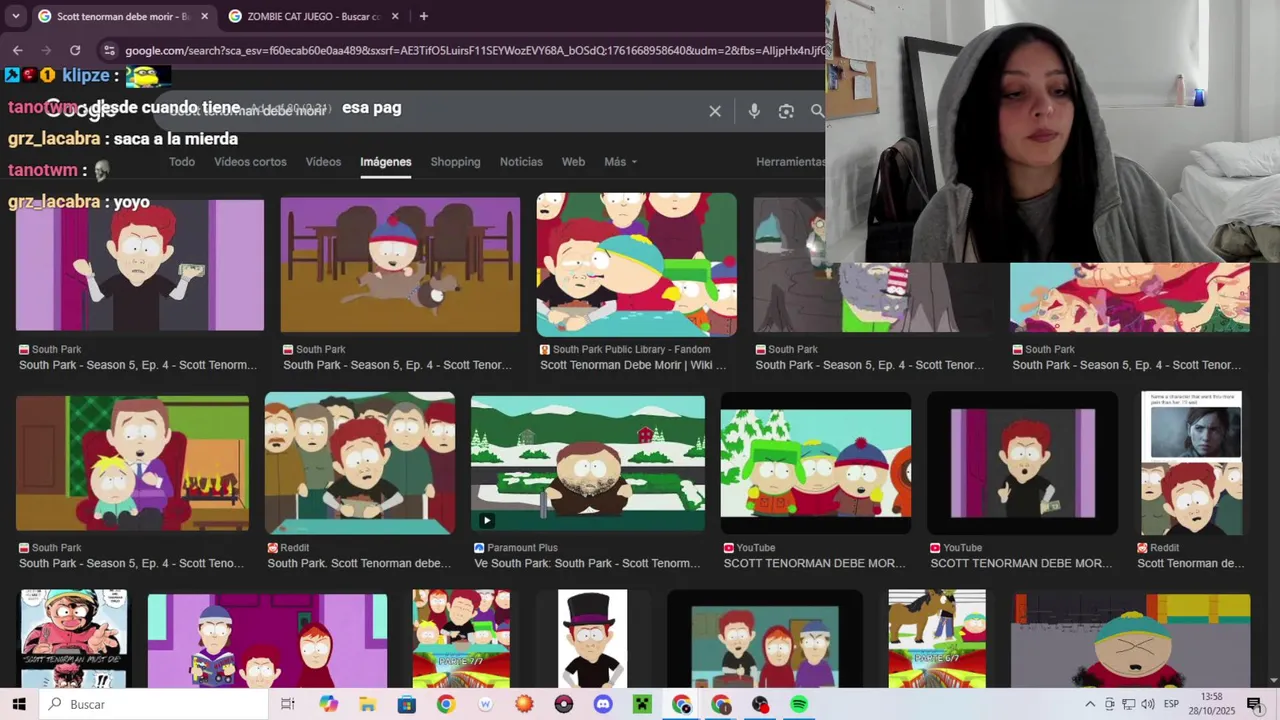Viewport: 1280px width, 720px height.
Task: Open top hat character thumbnail
Action: click(x=592, y=638)
